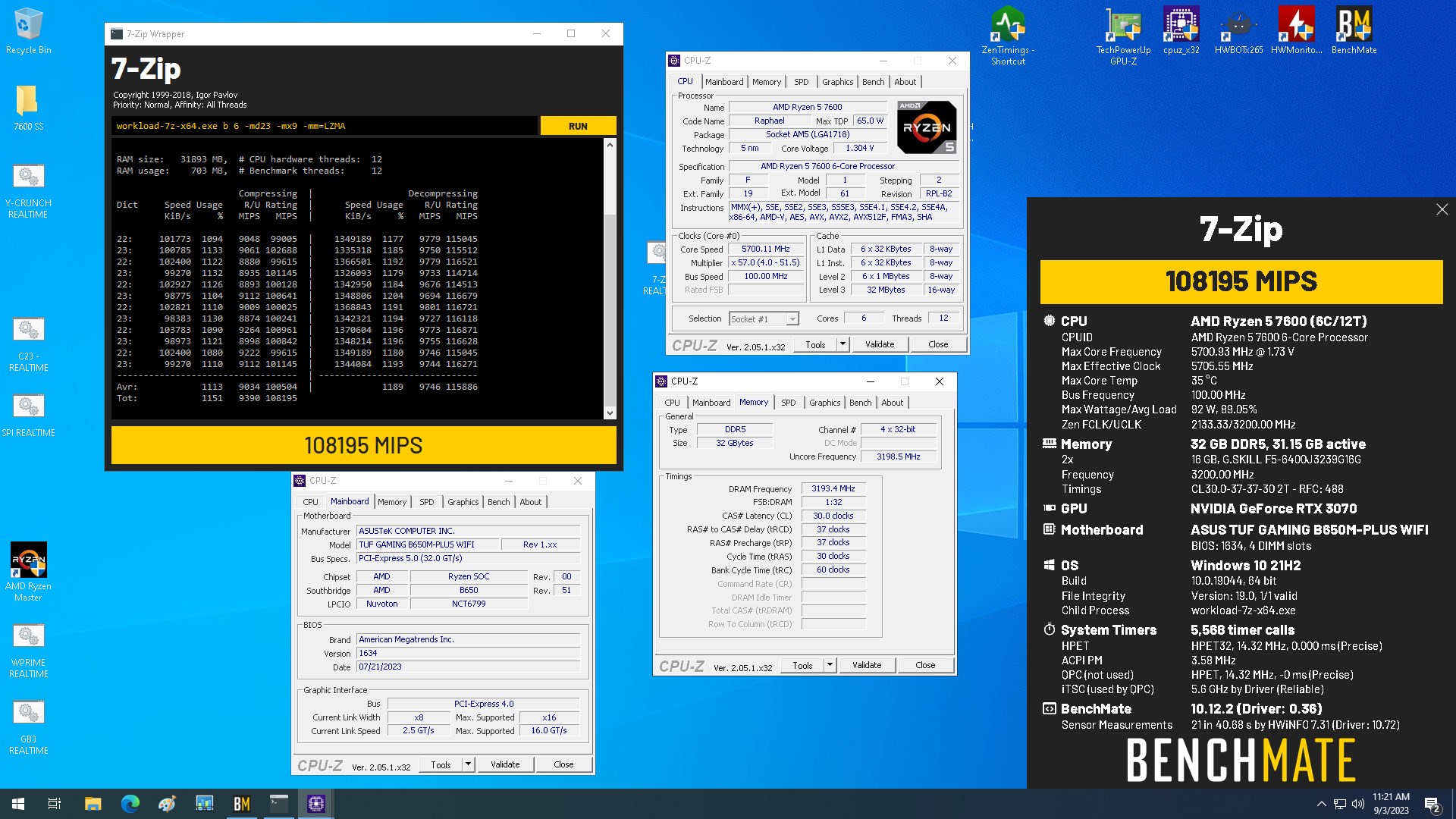Click Tools button in Memory CPU-Z window

point(802,665)
